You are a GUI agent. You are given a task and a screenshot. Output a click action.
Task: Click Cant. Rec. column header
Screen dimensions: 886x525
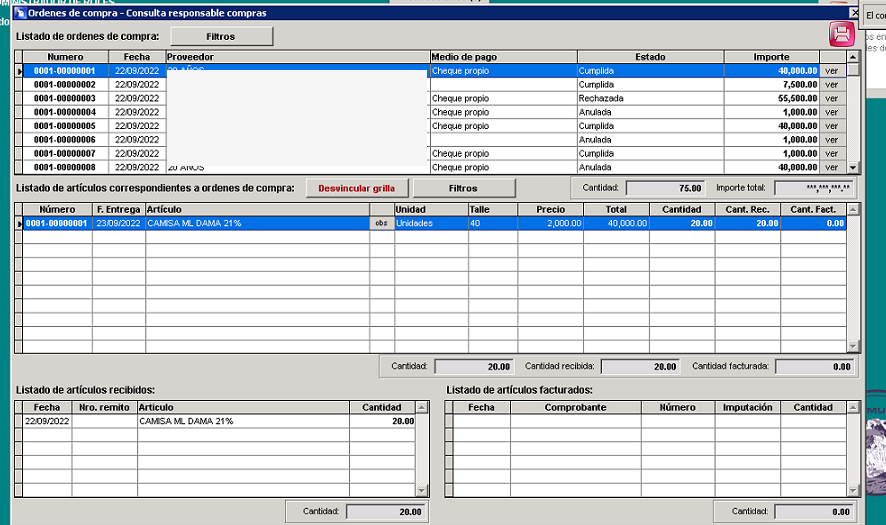click(748, 210)
